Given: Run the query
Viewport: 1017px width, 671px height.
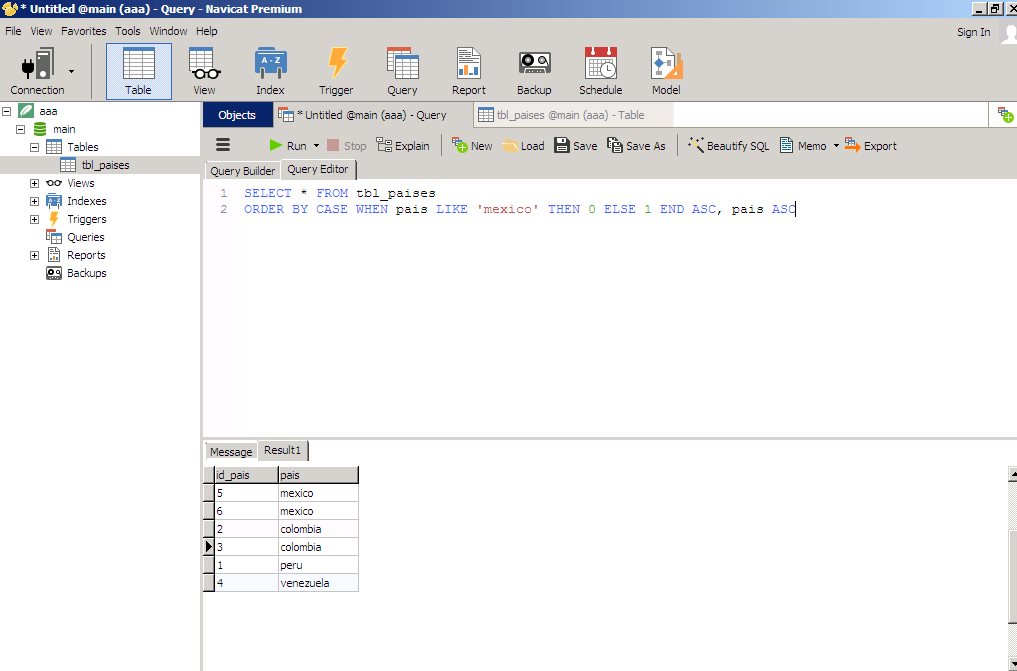Looking at the screenshot, I should tap(289, 146).
